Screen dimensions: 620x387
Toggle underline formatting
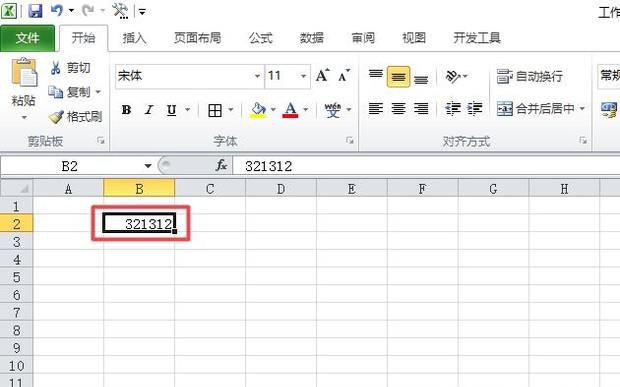[x=172, y=110]
